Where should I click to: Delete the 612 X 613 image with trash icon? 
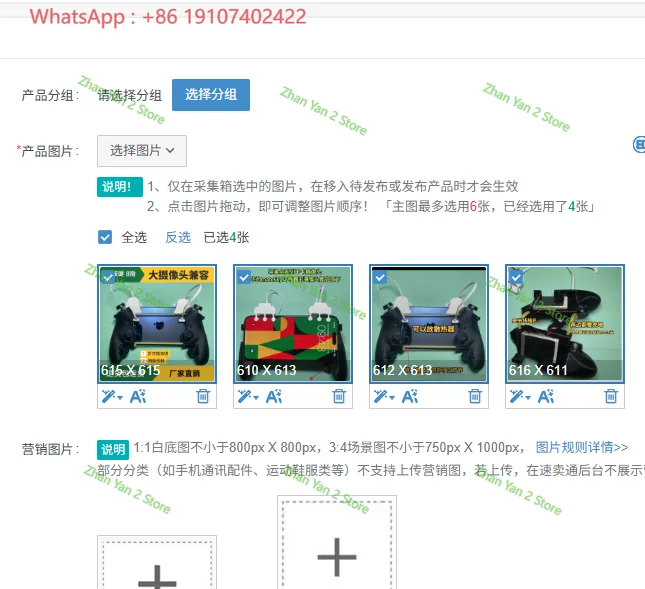475,396
